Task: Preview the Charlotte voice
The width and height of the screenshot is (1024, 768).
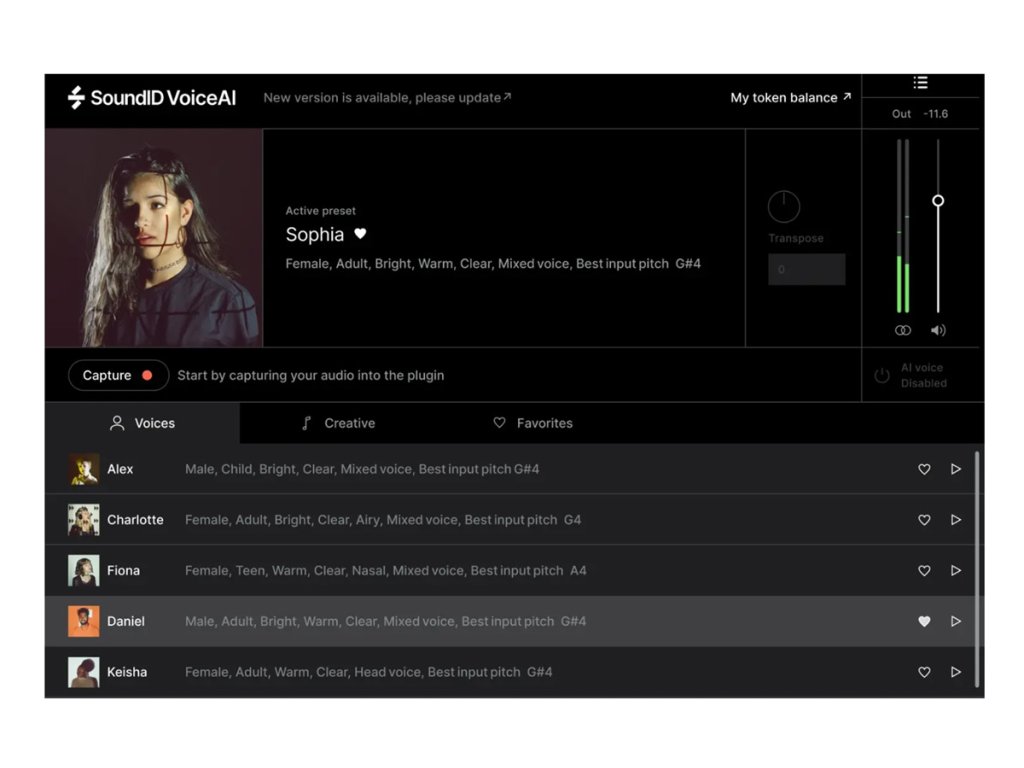Action: pyautogui.click(x=955, y=520)
